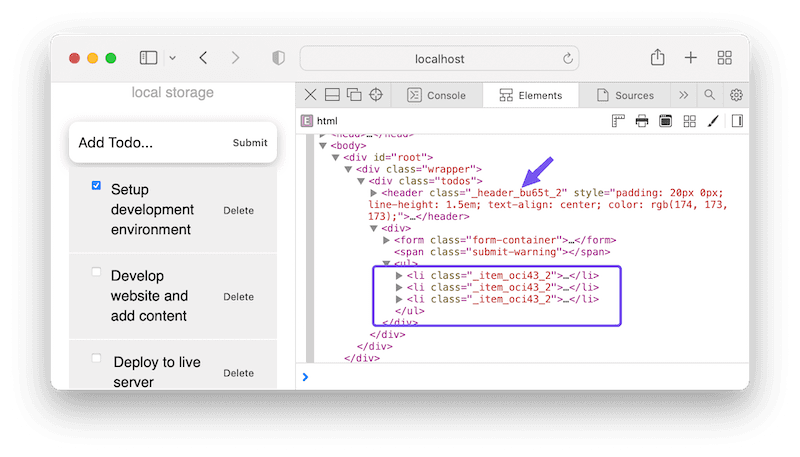Expand the header _header_bu65t_2 node
Screen dimensions: 800x457
click(x=374, y=192)
